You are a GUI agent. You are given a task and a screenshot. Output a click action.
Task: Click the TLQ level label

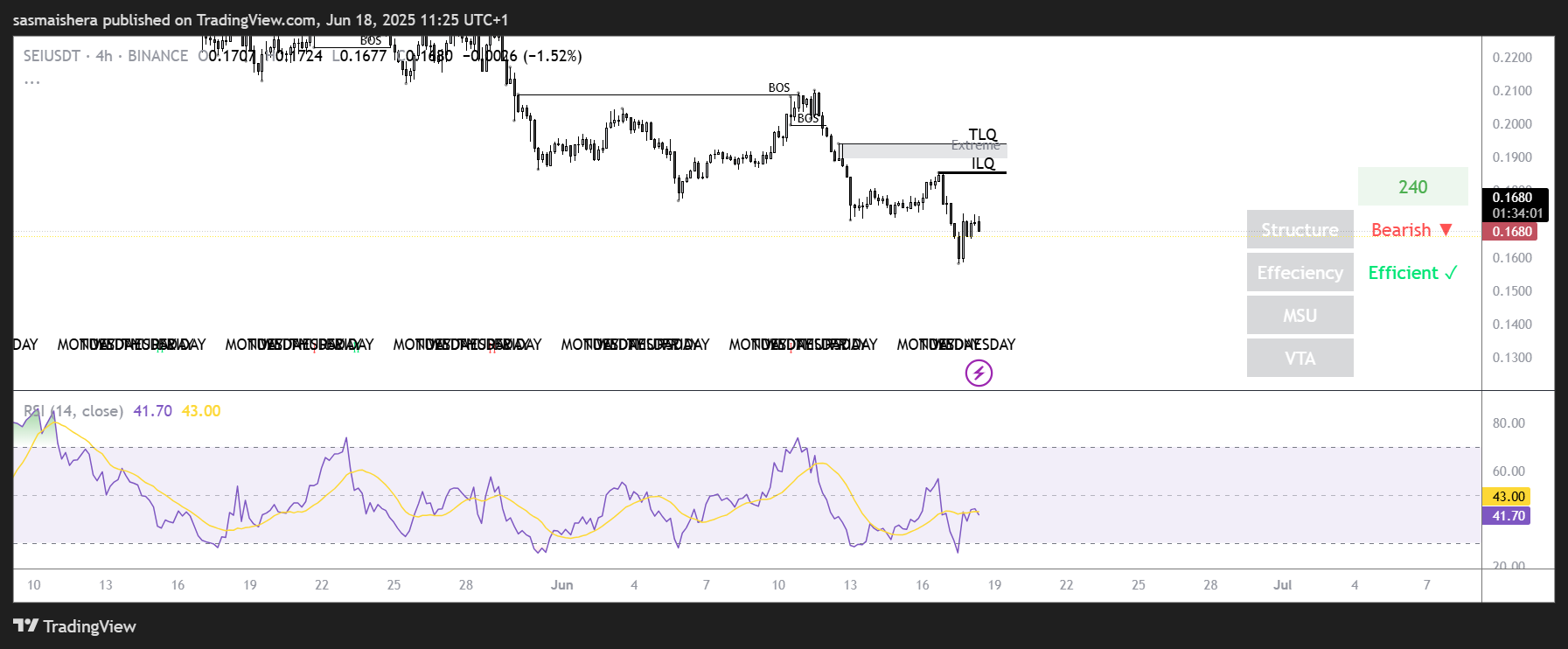pos(982,134)
